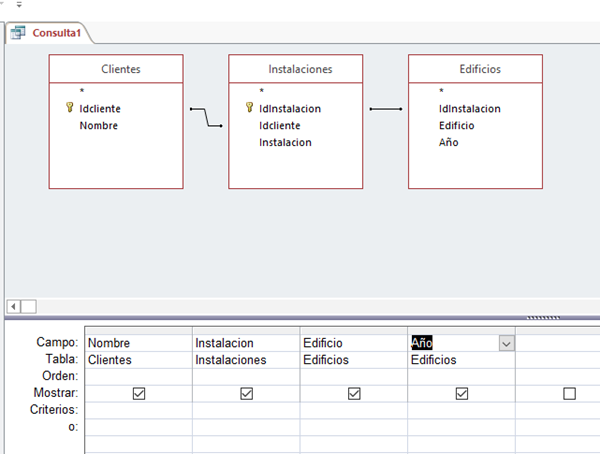Click the Consulta1 query icon
Viewport: 600px width, 454px height.
[18, 33]
